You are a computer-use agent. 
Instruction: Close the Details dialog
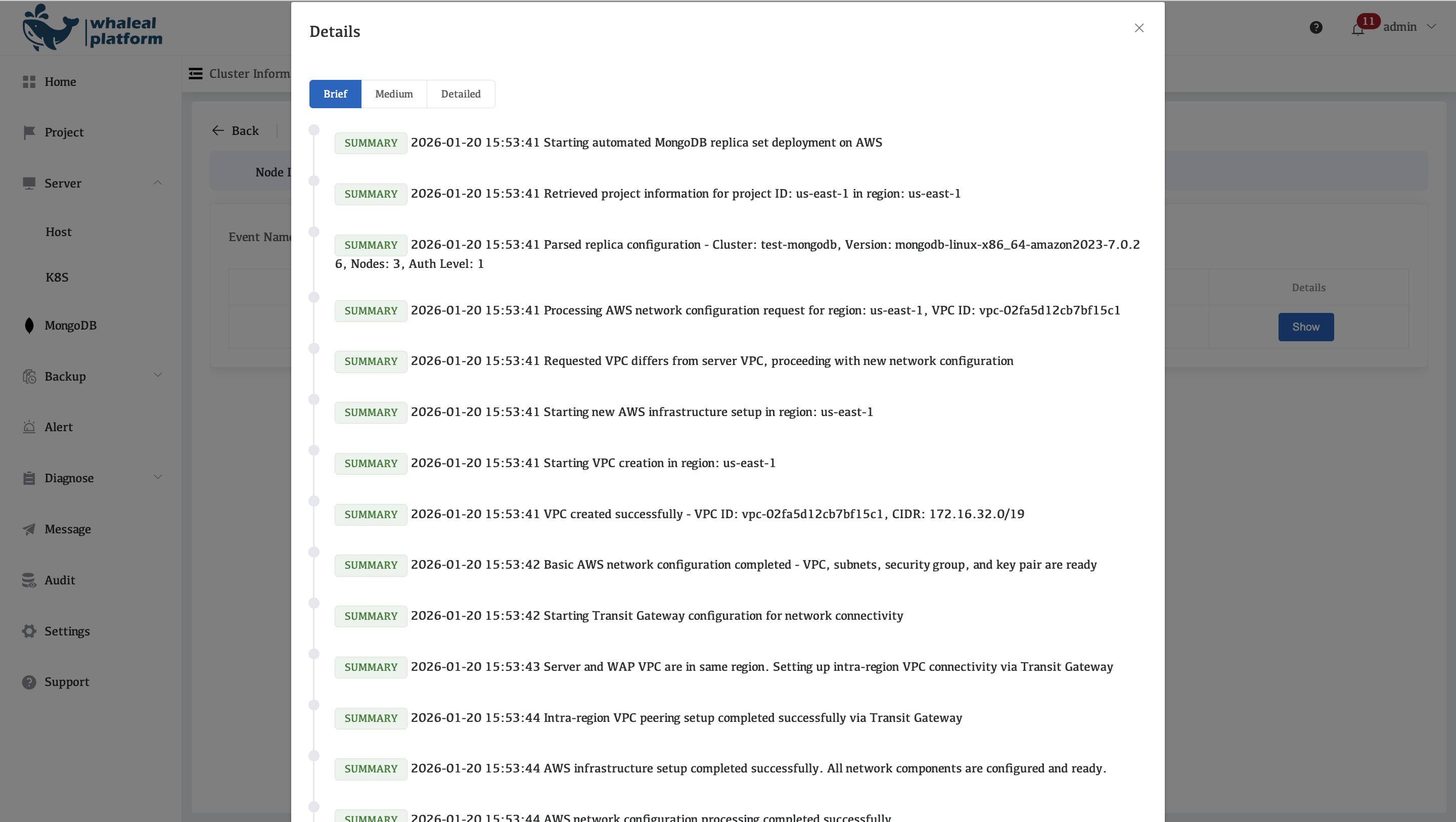tap(1139, 28)
